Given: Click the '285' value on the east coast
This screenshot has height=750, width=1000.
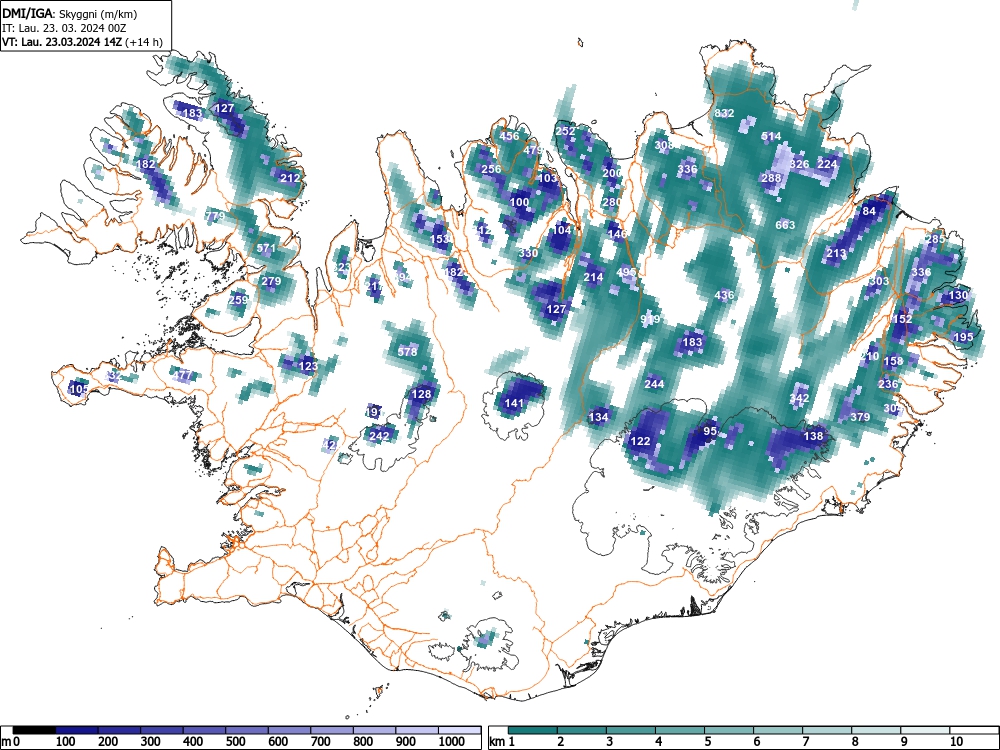Looking at the screenshot, I should (x=935, y=239).
